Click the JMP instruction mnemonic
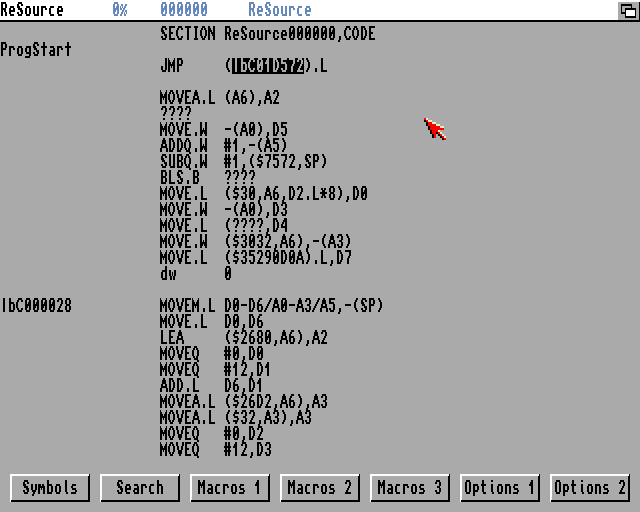 click(x=172, y=66)
